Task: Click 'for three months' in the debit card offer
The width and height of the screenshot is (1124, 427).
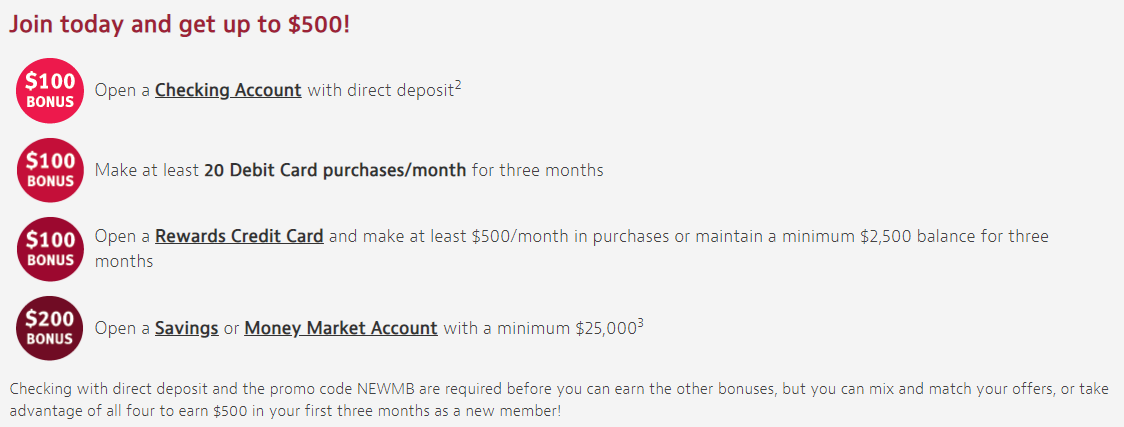Action: 538,171
